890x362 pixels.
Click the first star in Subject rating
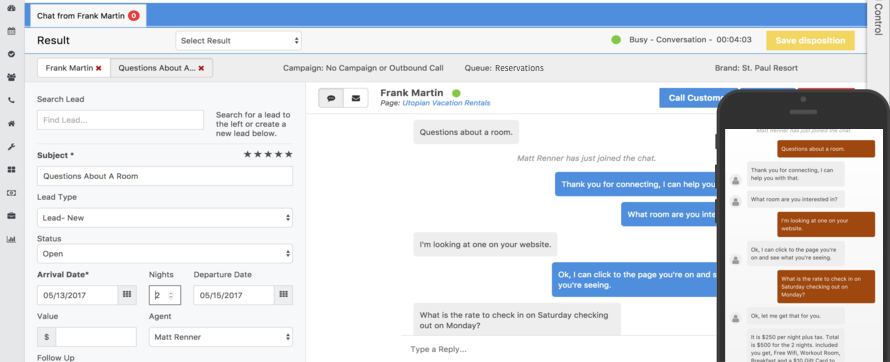tap(247, 154)
